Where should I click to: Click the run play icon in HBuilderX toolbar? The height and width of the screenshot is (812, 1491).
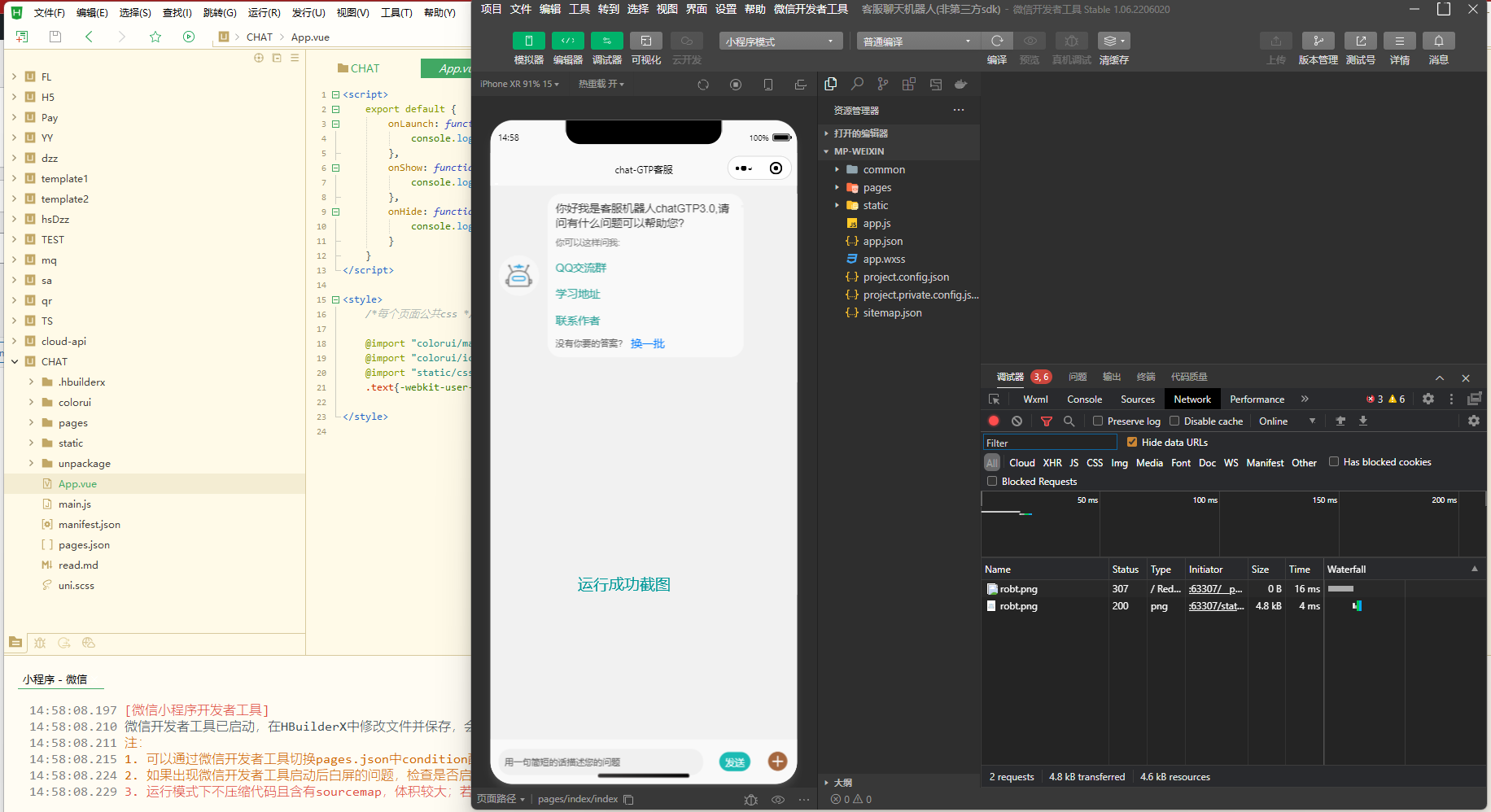(189, 37)
